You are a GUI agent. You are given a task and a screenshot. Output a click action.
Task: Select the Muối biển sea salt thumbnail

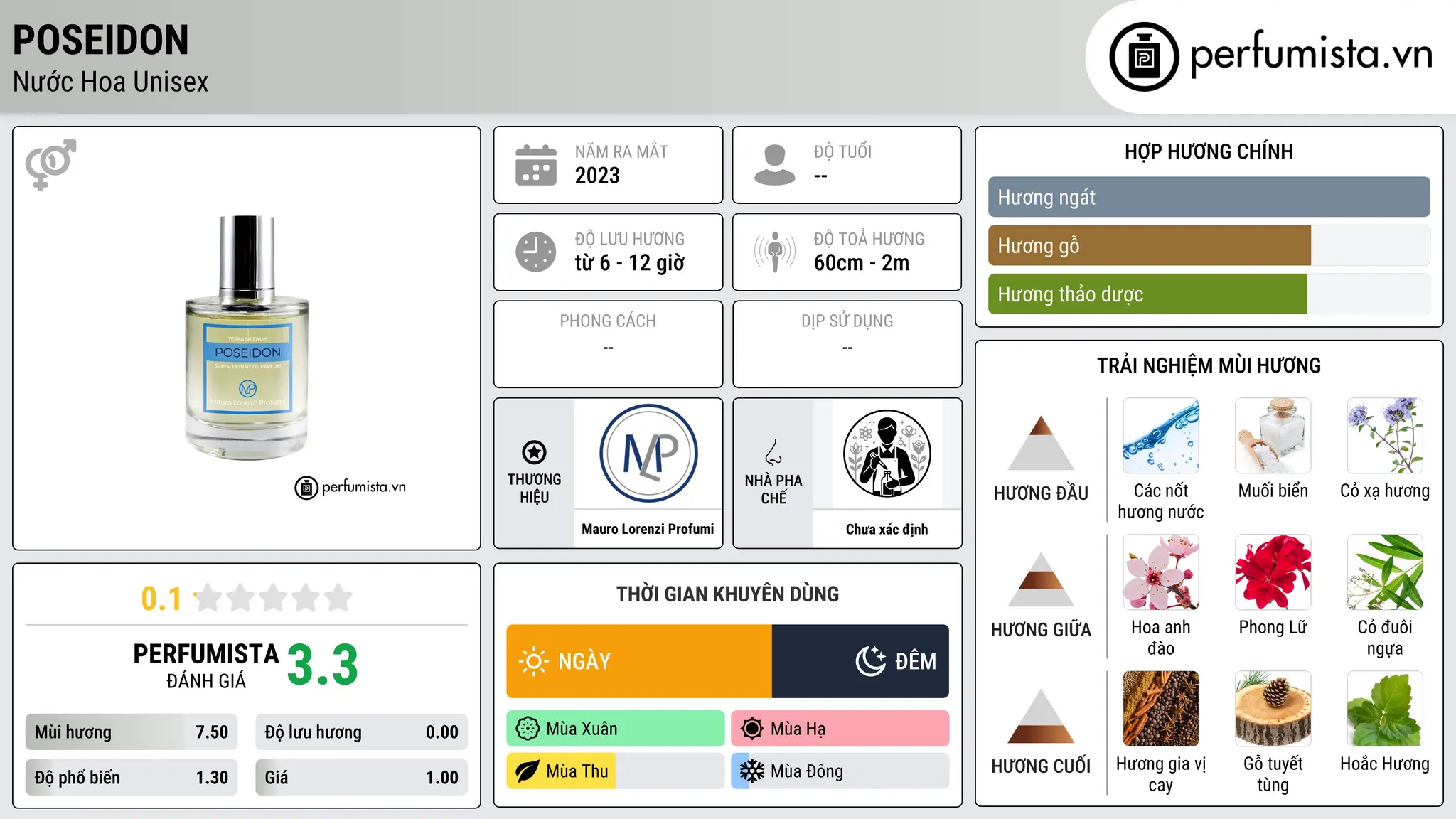[x=1273, y=436]
